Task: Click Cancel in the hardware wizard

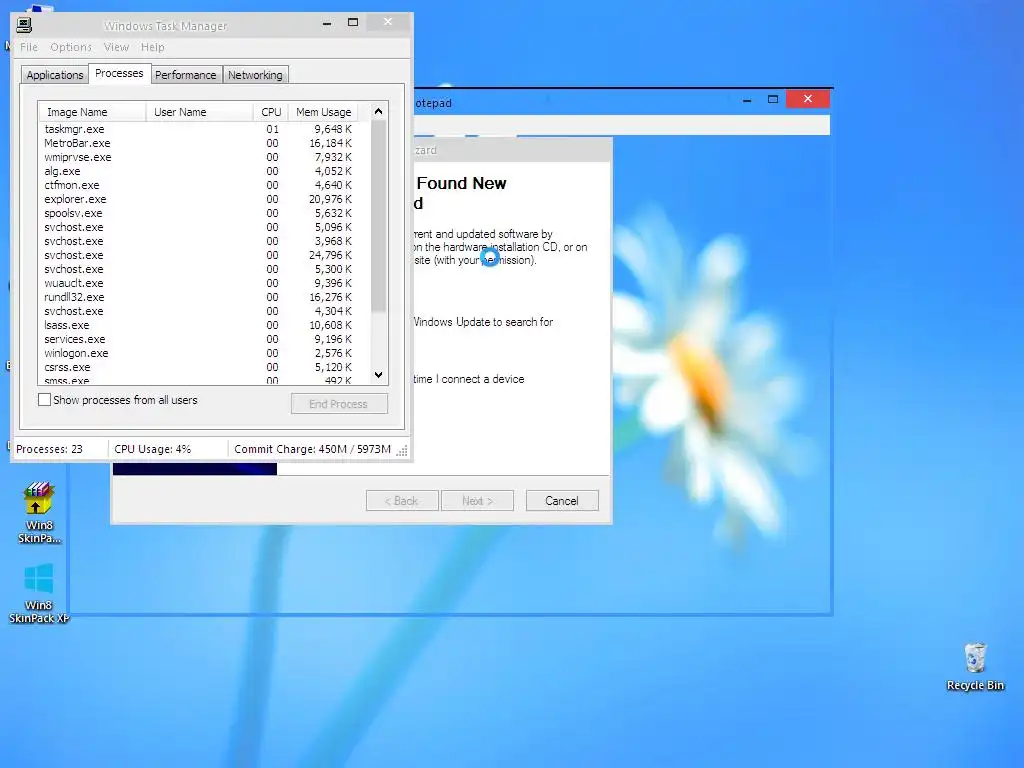Action: pos(562,501)
